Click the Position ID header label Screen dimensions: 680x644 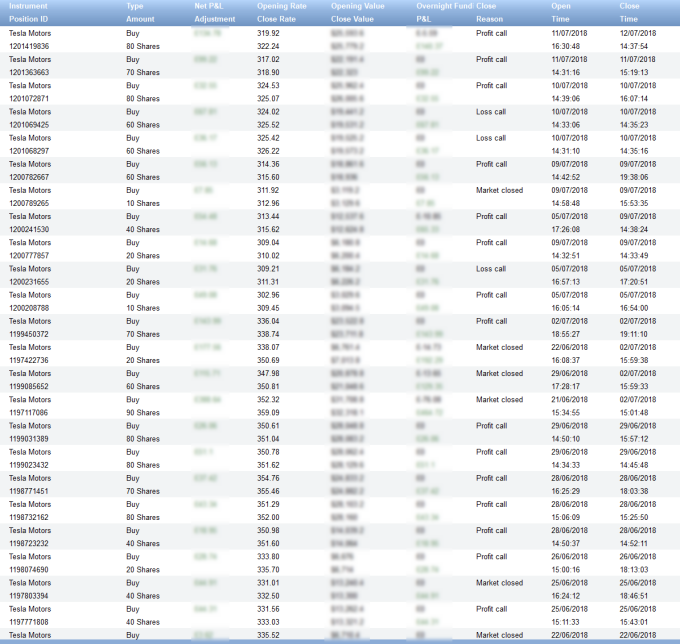[x=29, y=19]
